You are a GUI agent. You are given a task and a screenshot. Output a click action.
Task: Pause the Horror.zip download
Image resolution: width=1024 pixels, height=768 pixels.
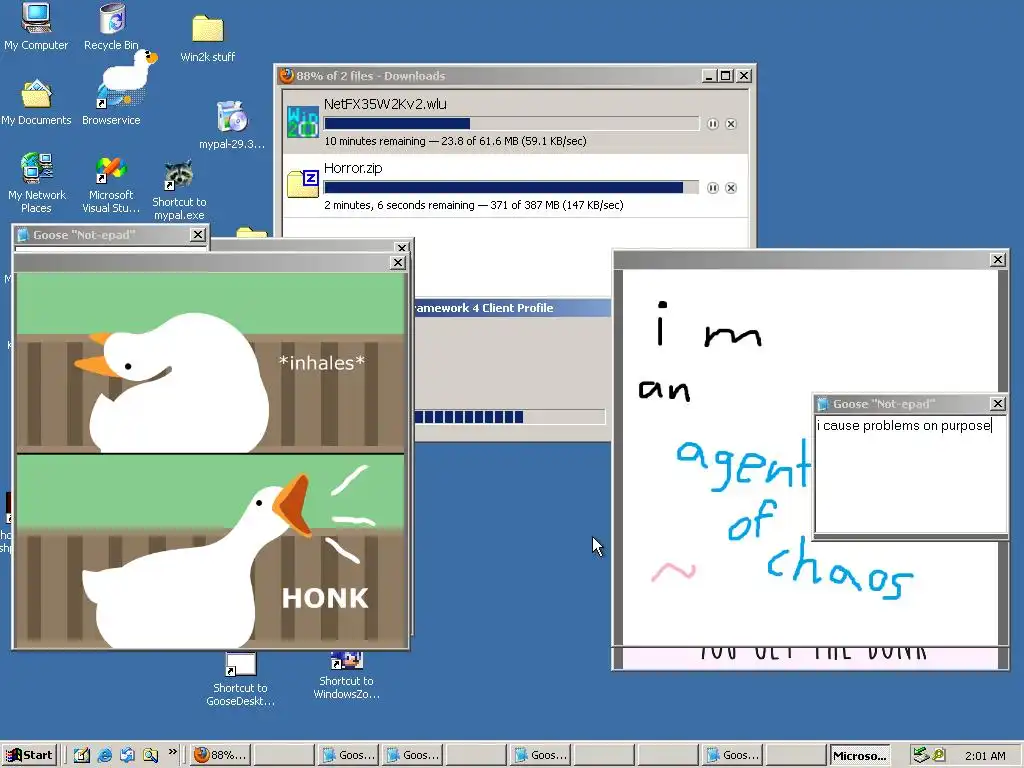(x=712, y=188)
